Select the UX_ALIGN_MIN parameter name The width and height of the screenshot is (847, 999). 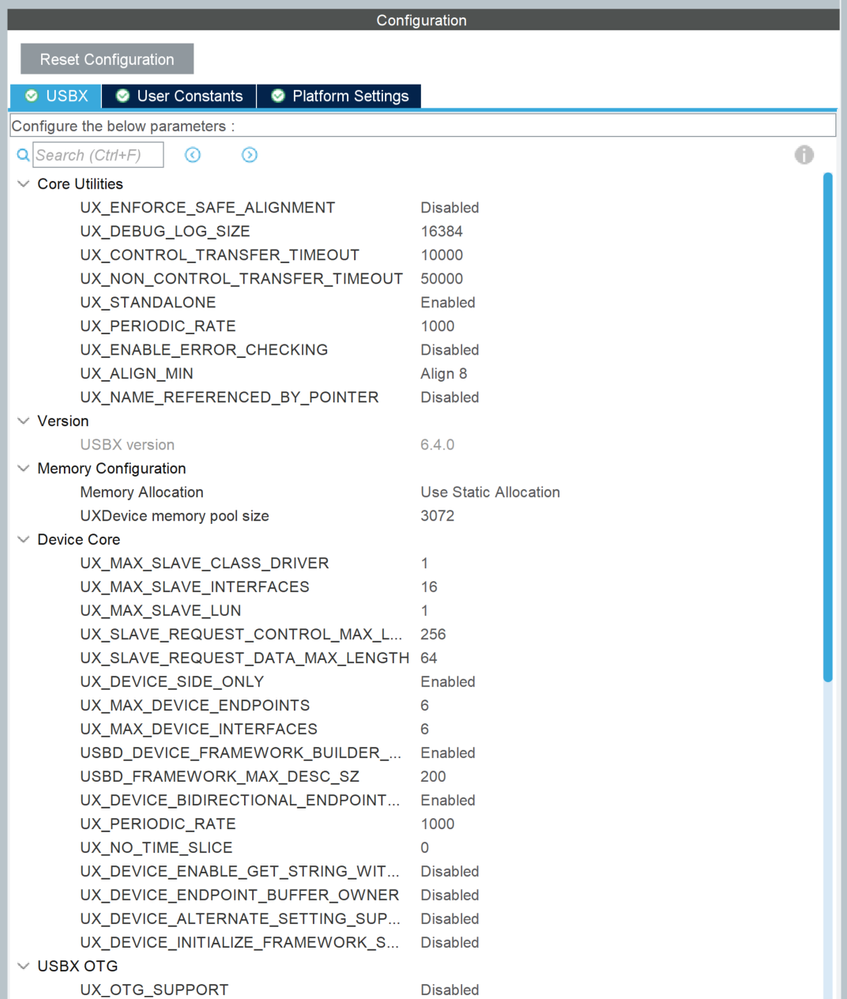point(136,374)
